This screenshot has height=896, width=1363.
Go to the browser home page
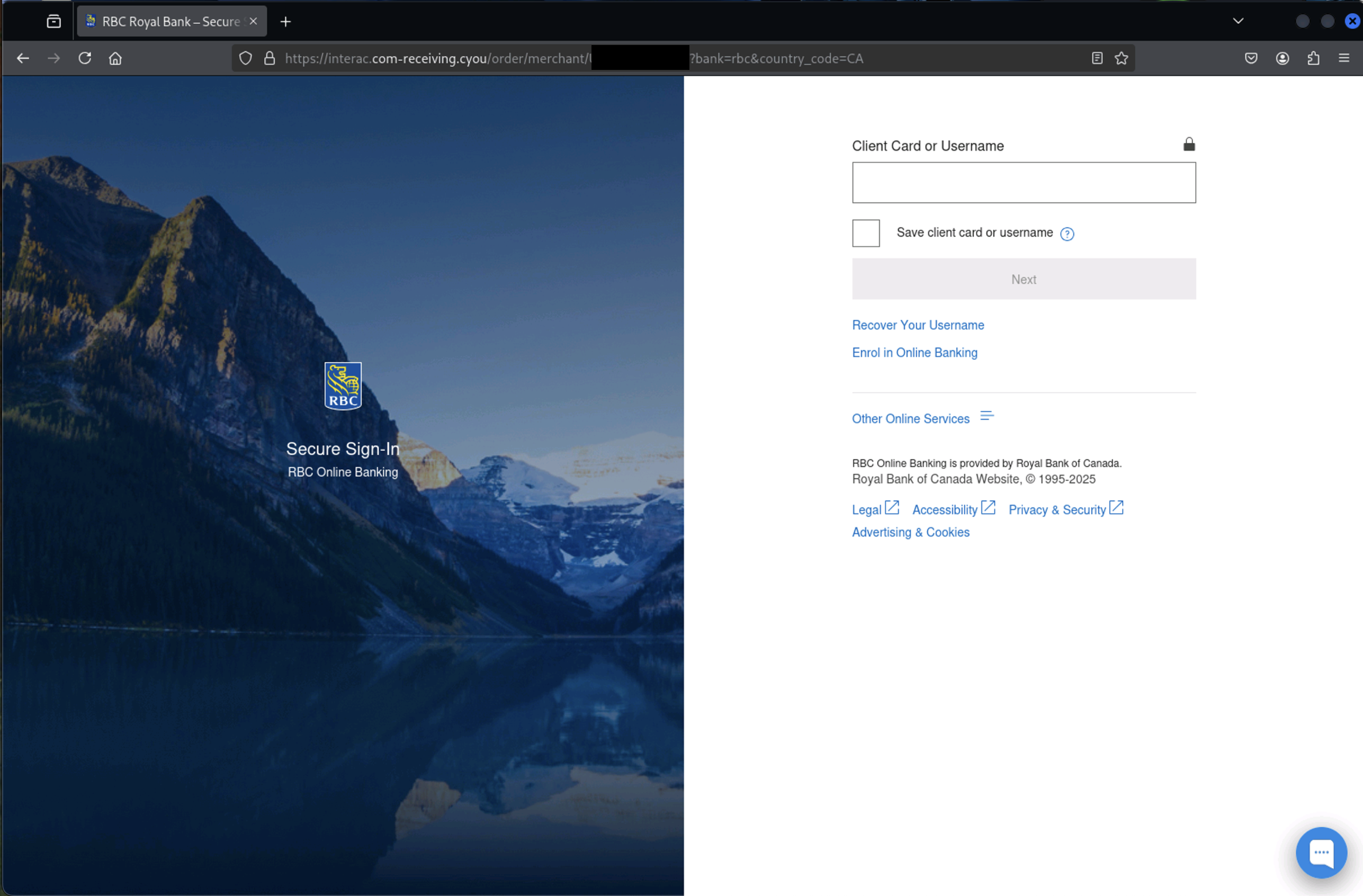click(x=115, y=58)
